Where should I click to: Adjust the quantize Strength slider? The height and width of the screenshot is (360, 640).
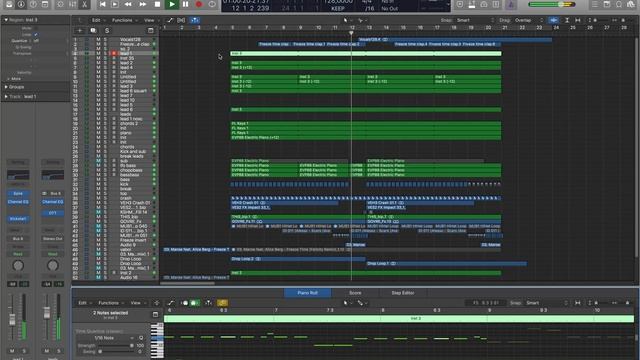coord(115,346)
